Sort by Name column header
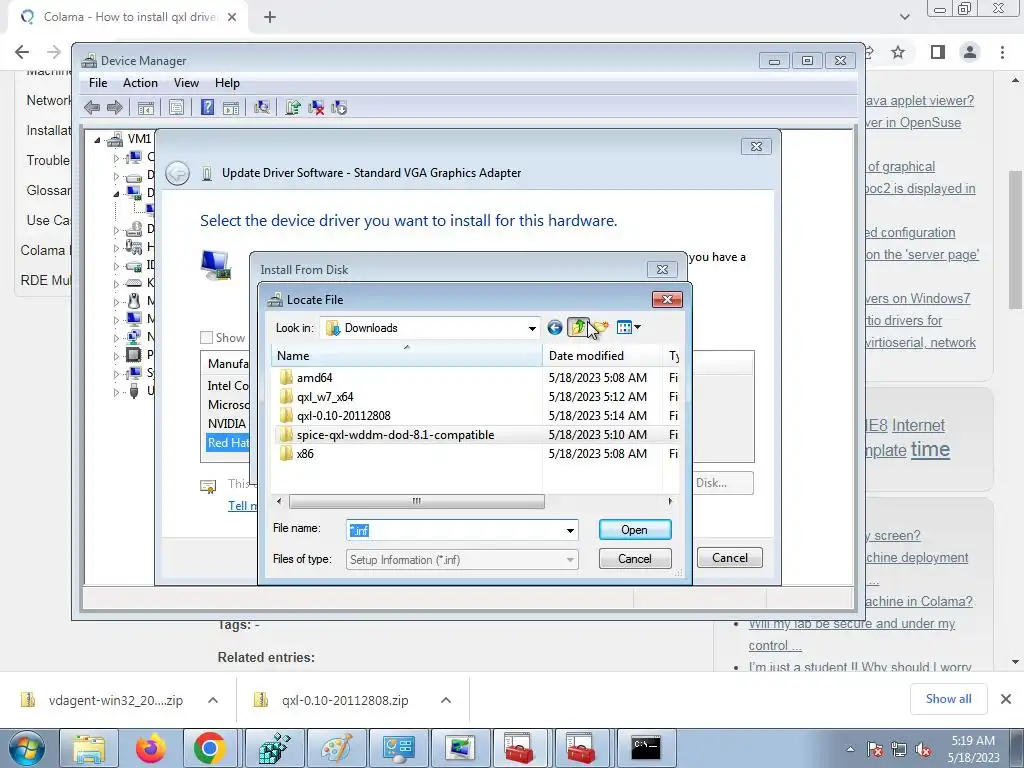Viewport: 1024px width, 768px height. click(x=407, y=356)
